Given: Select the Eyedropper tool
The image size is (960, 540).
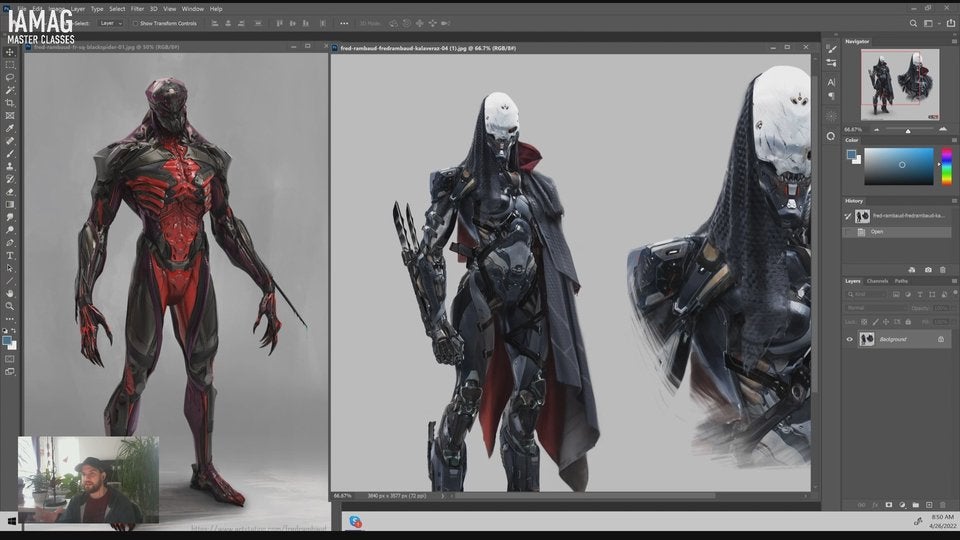Looking at the screenshot, I should coord(10,129).
